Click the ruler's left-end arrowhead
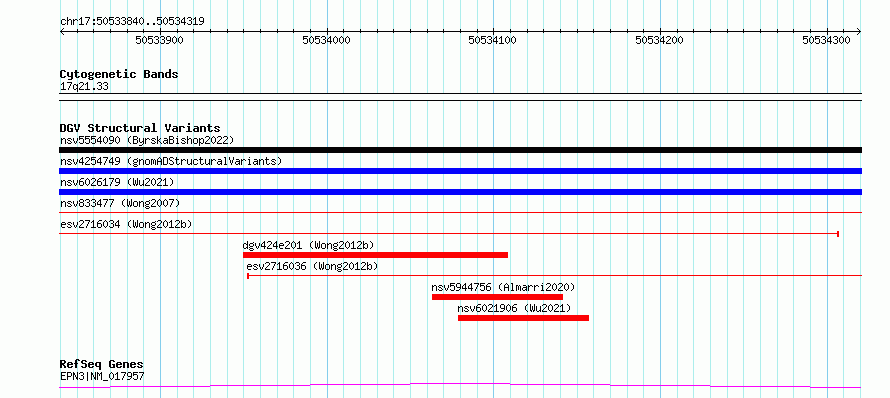This screenshot has height=398, width=890. coord(62,32)
